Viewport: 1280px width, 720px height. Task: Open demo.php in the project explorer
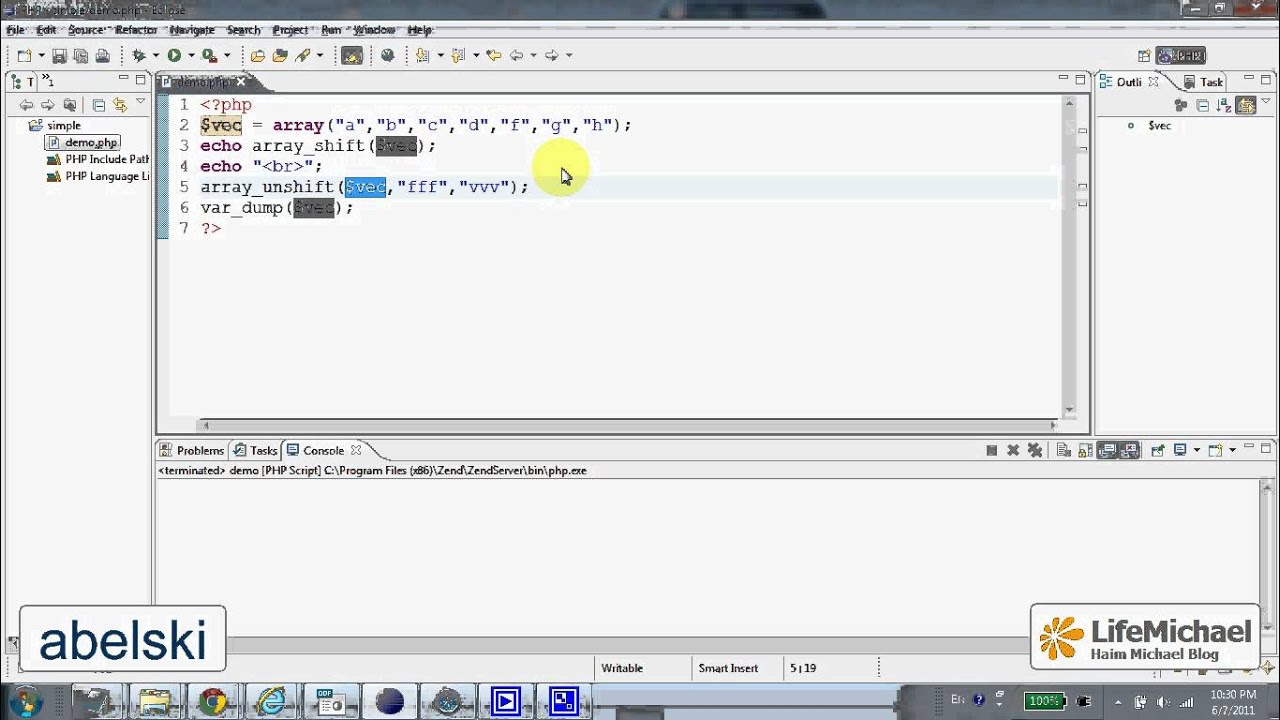pyautogui.click(x=91, y=142)
